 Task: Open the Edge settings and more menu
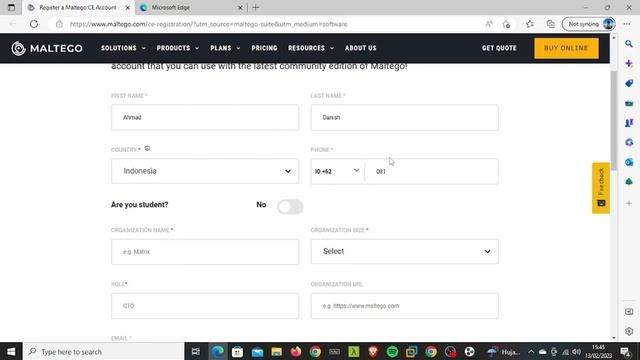click(627, 24)
